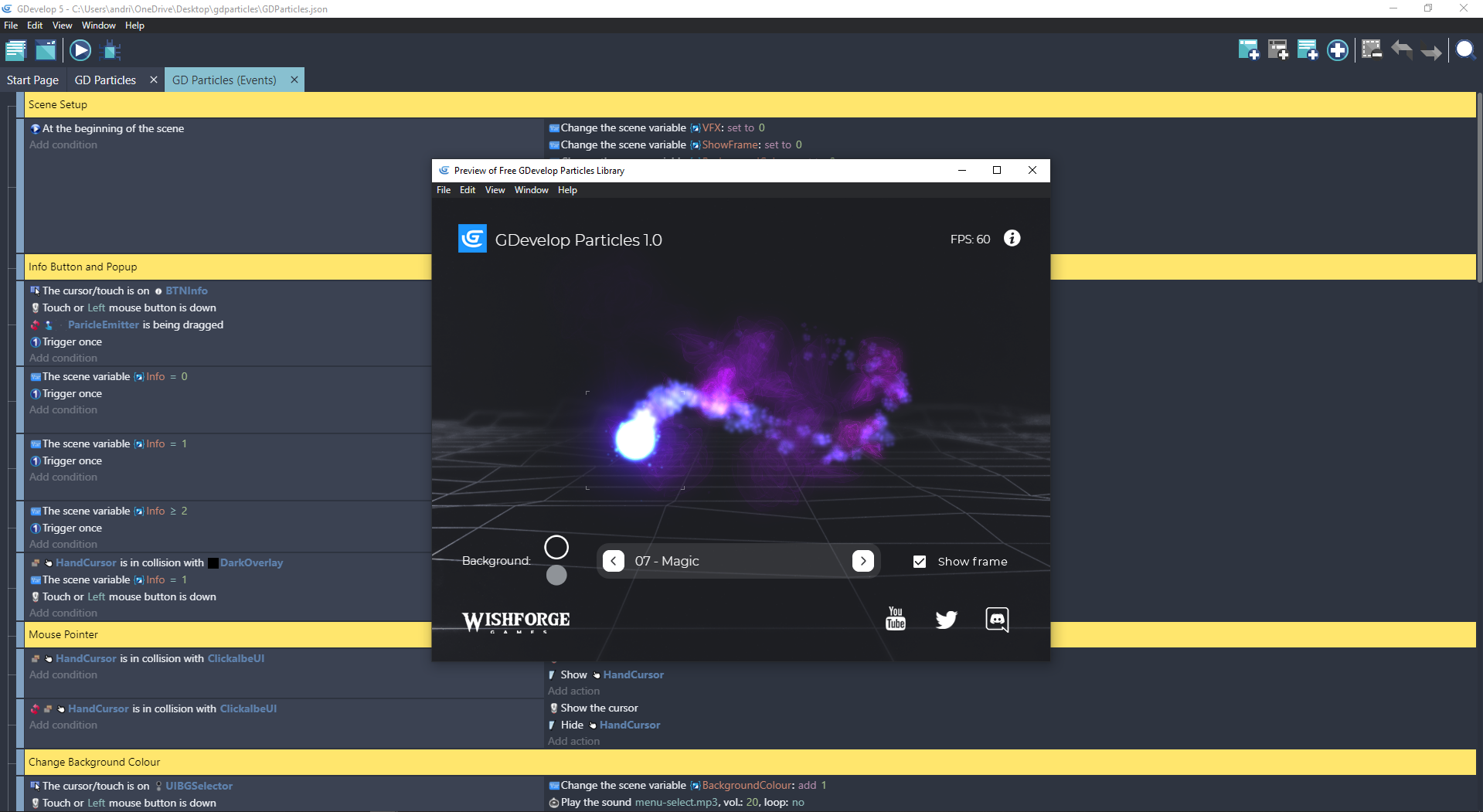Switch to the Start Page tab
This screenshot has height=812, width=1483.
[32, 80]
